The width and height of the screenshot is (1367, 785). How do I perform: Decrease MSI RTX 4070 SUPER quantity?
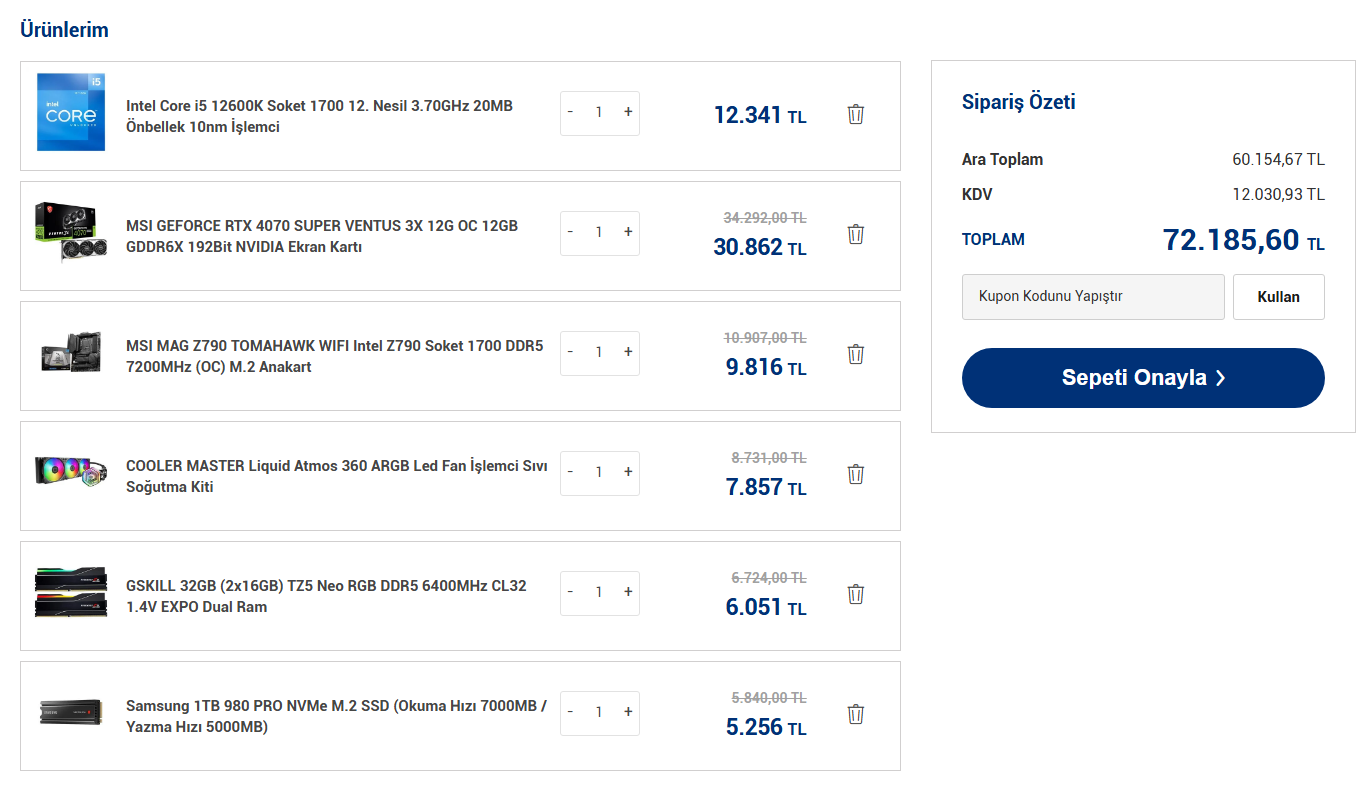click(x=570, y=232)
